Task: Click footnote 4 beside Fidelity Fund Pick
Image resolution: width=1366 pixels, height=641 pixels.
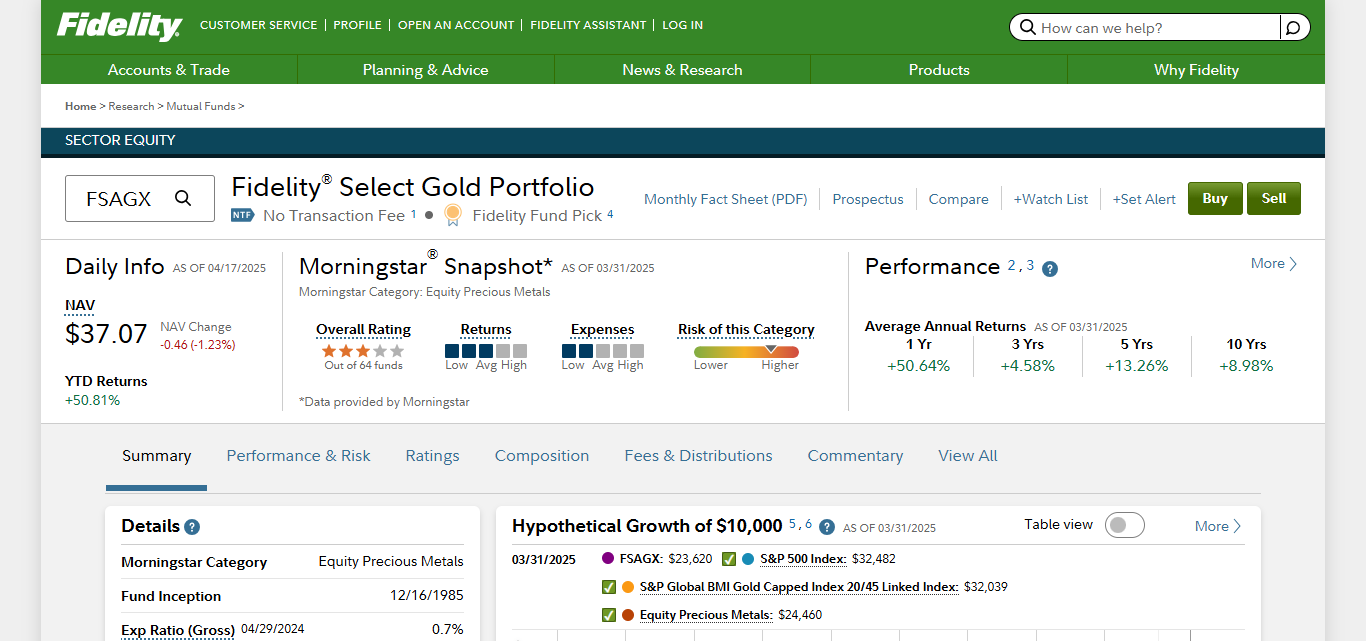Action: click(x=610, y=214)
